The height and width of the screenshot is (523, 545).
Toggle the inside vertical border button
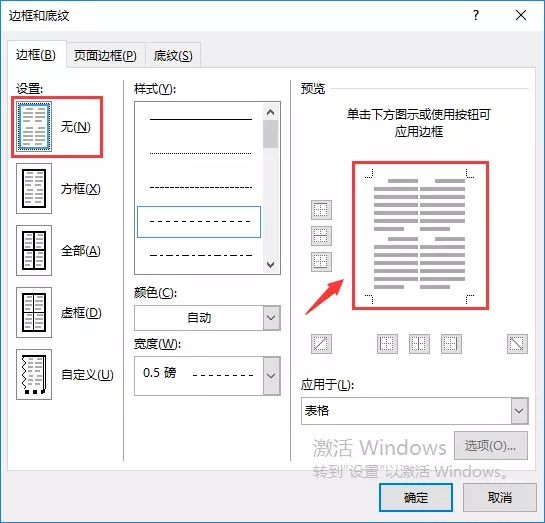(419, 344)
